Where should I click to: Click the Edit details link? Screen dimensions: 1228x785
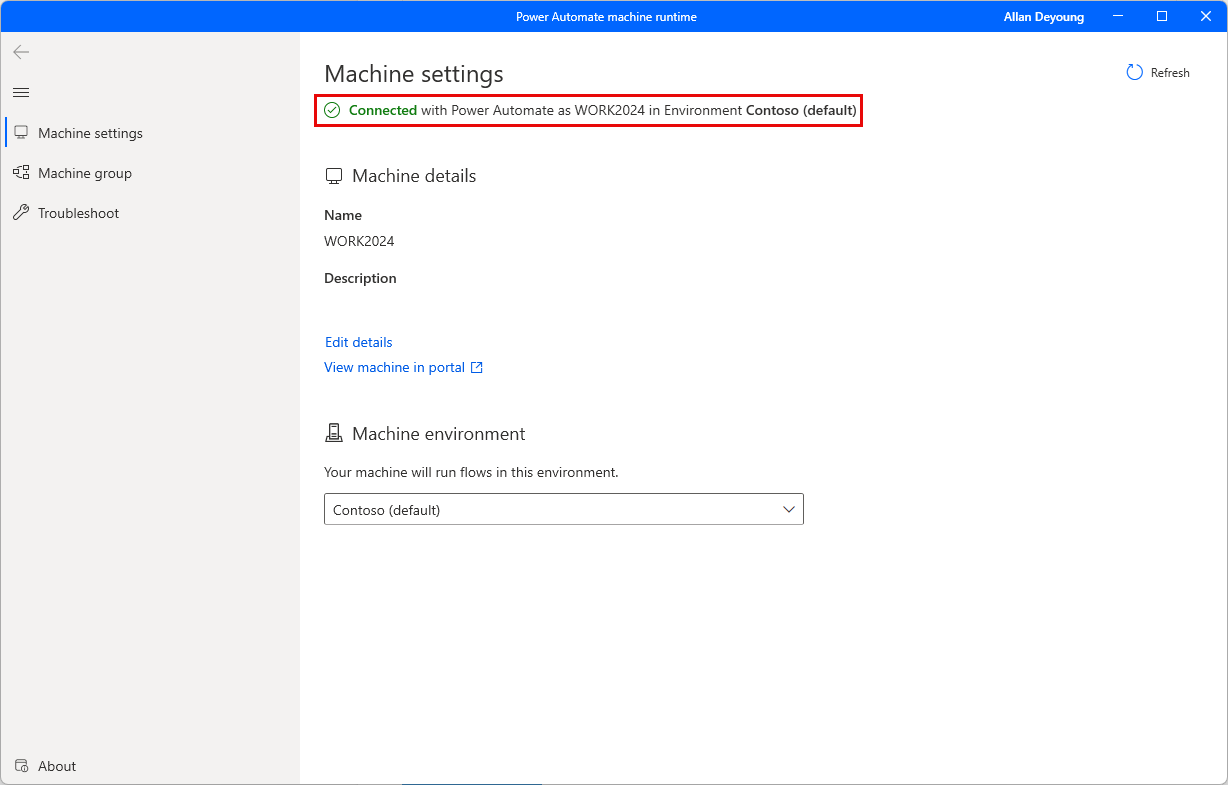[358, 342]
